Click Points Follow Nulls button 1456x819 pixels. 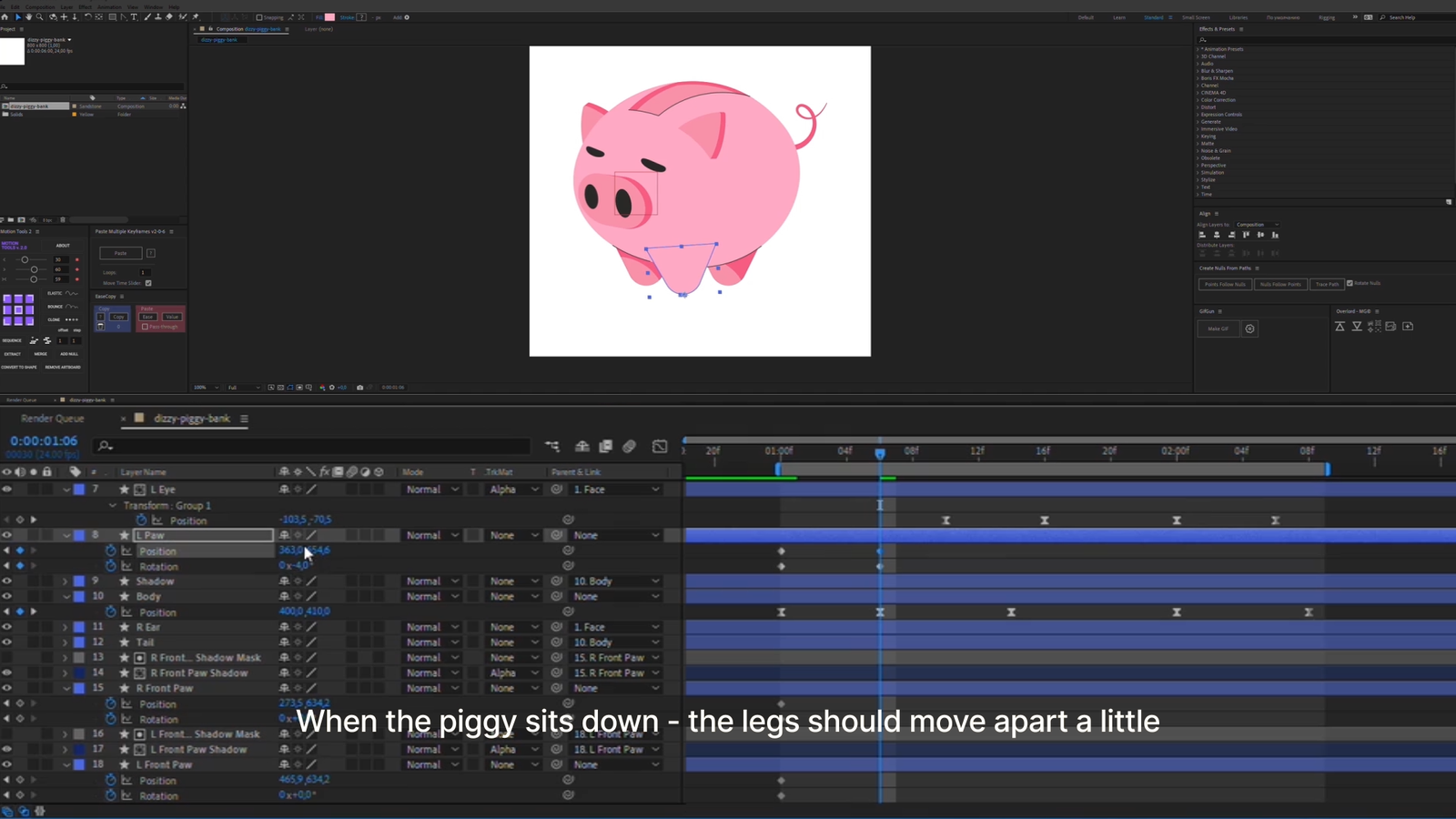pos(1225,284)
